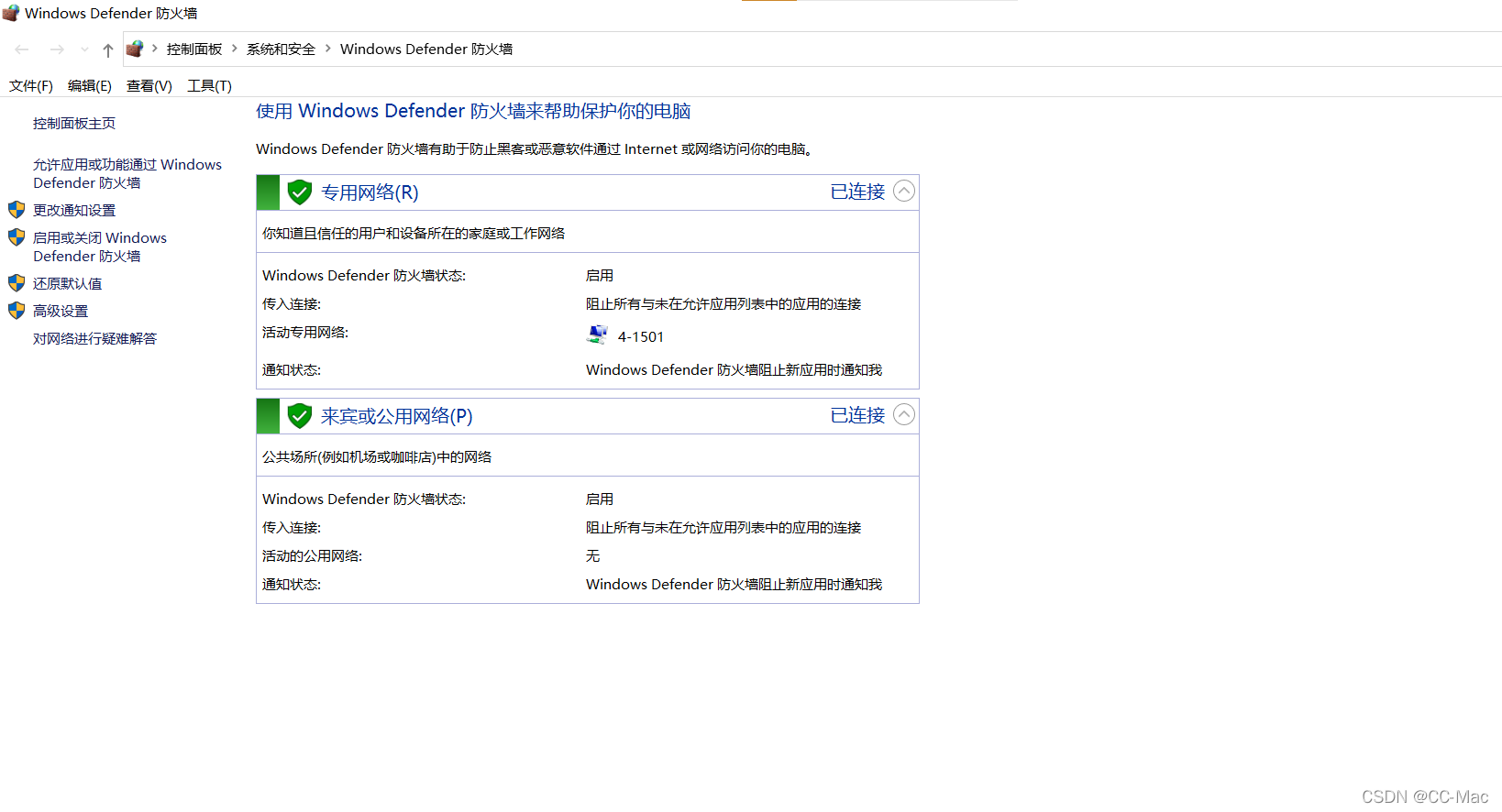Navigate to 系统和安全 breadcrumb
Viewport: 1502px width, 812px height.
281,49
